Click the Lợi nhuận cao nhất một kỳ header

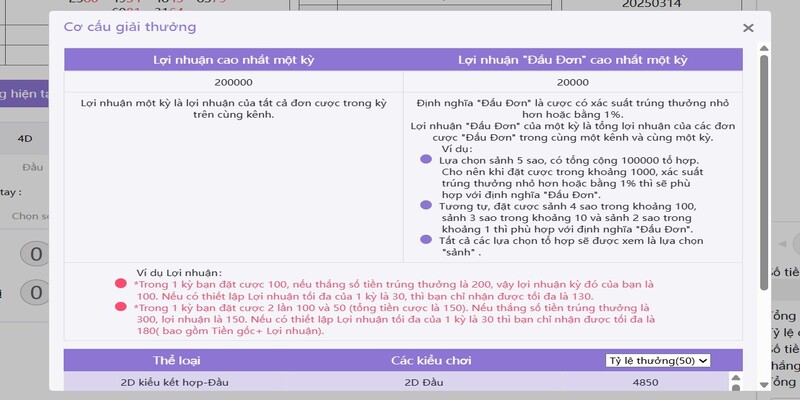[234, 60]
